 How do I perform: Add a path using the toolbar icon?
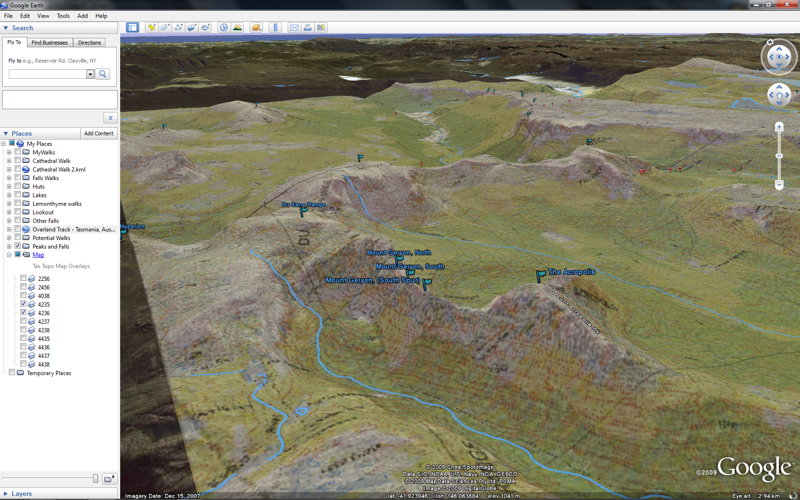(179, 28)
